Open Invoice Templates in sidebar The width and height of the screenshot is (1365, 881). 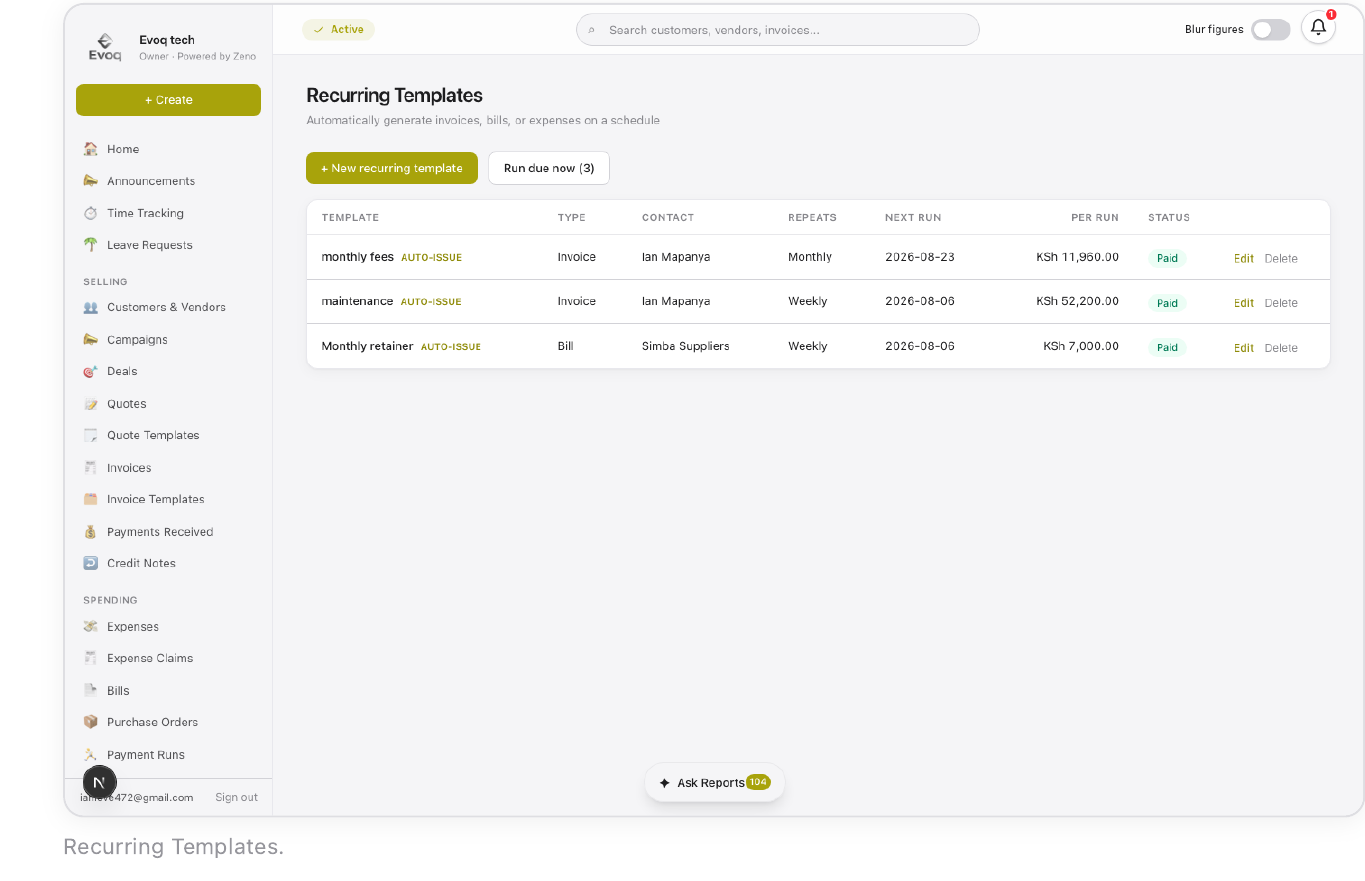tap(156, 500)
